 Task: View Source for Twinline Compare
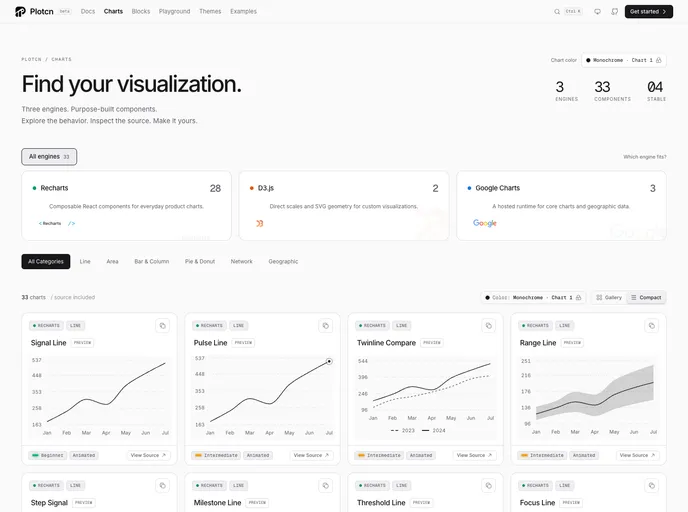pyautogui.click(x=474, y=455)
